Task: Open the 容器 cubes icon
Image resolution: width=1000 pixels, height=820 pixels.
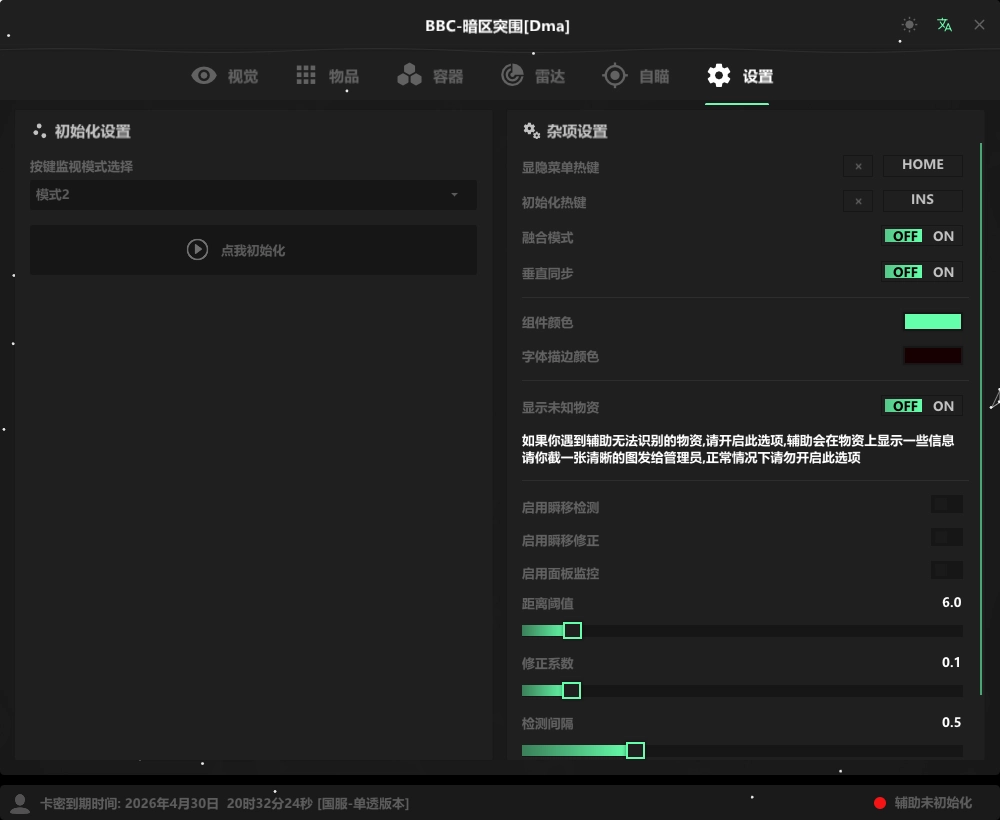Action: pyautogui.click(x=409, y=76)
